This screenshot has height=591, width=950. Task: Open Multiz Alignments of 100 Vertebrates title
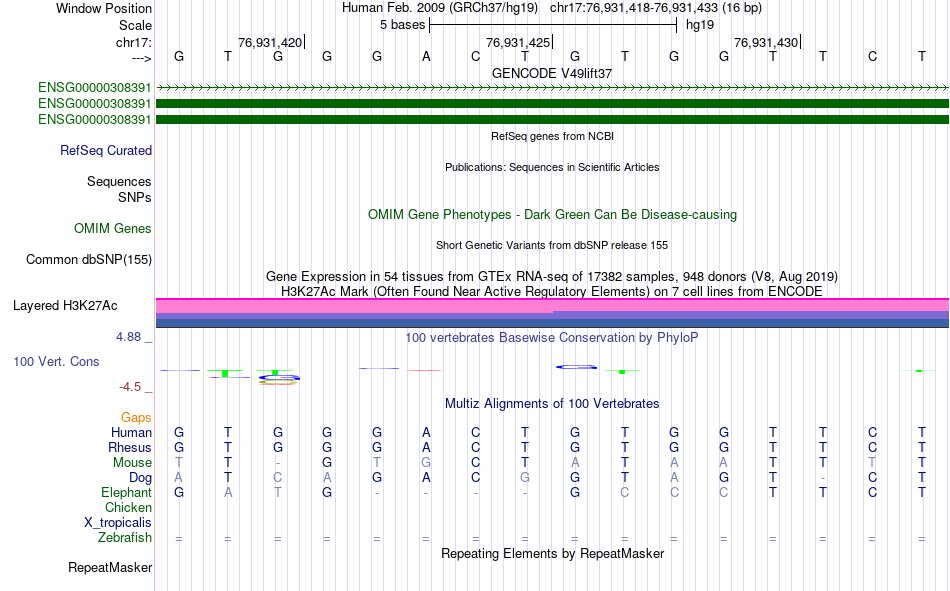(x=552, y=404)
